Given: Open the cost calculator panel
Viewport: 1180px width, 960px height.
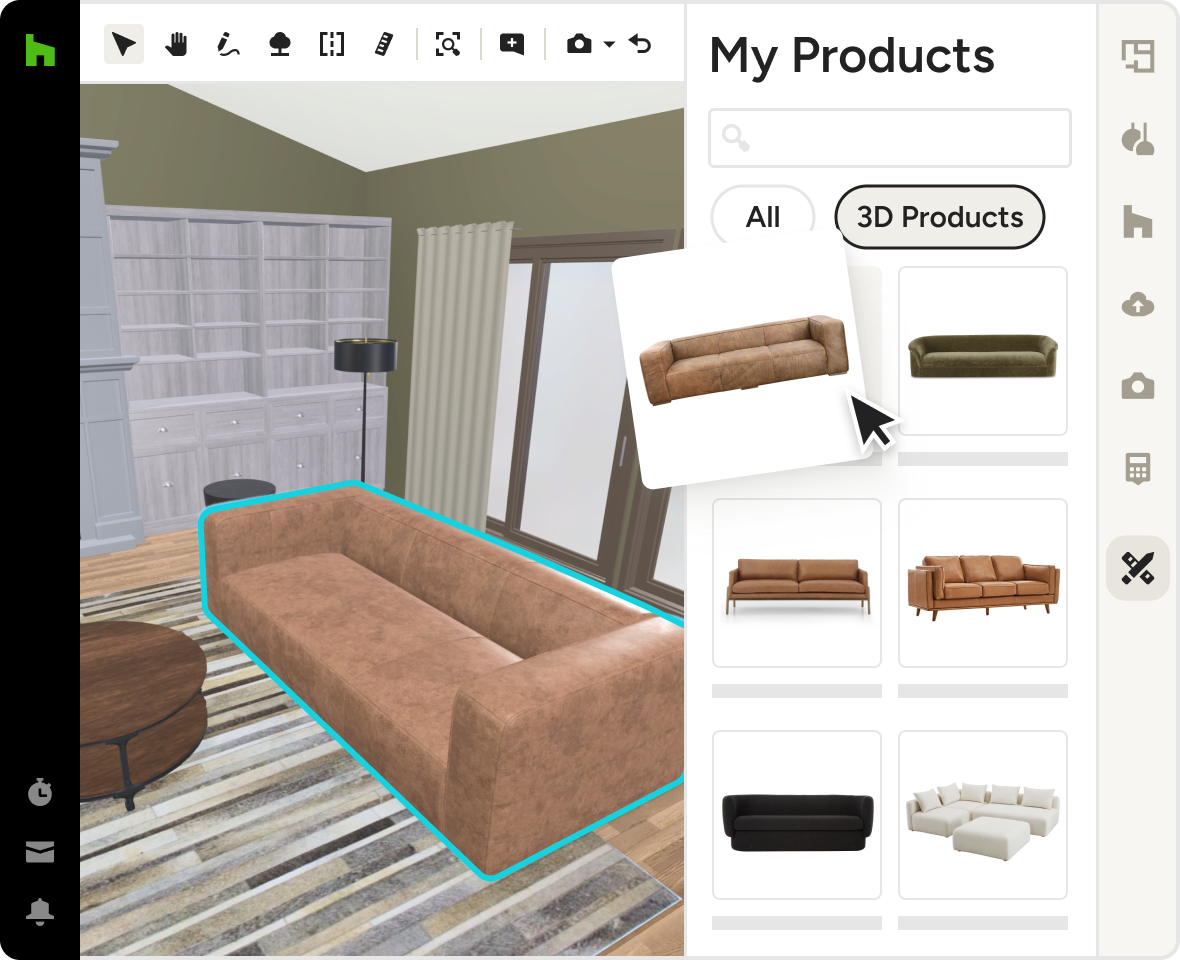Looking at the screenshot, I should [1138, 469].
